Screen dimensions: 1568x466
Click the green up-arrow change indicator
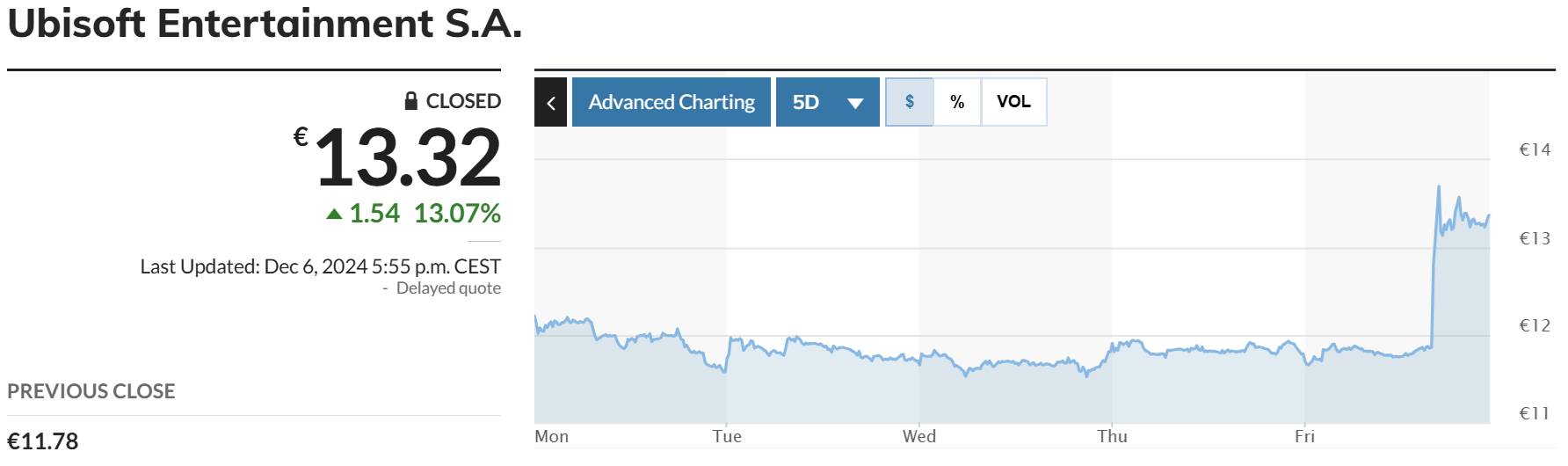[334, 214]
